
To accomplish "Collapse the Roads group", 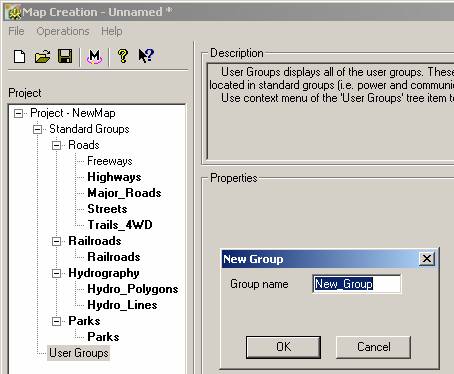I will coord(57,145).
